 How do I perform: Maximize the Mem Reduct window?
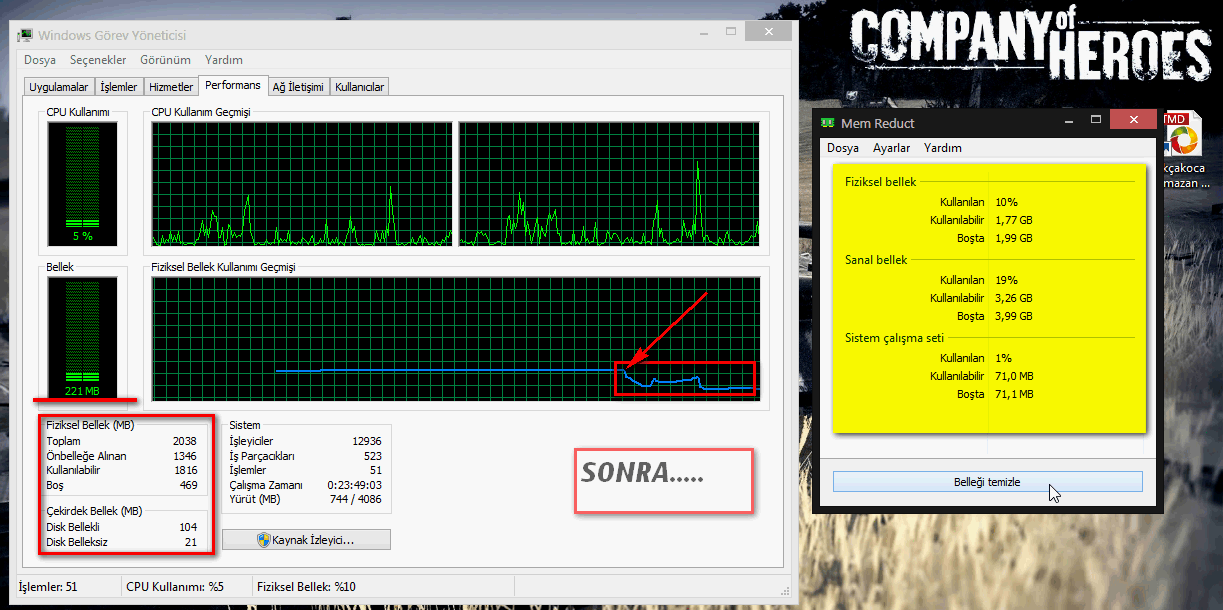pos(1096,119)
